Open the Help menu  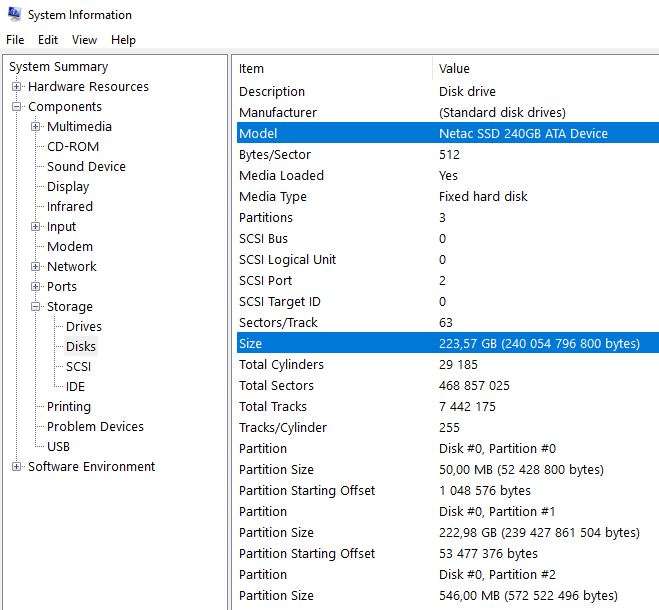click(124, 40)
